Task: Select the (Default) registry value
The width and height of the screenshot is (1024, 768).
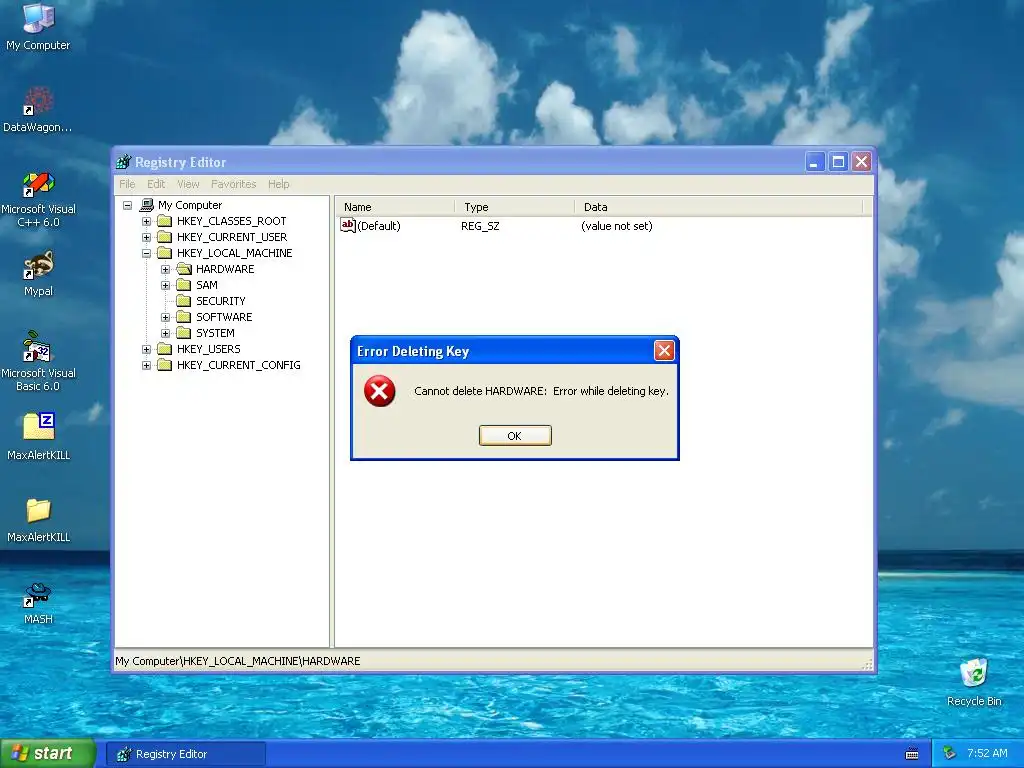Action: click(x=379, y=226)
